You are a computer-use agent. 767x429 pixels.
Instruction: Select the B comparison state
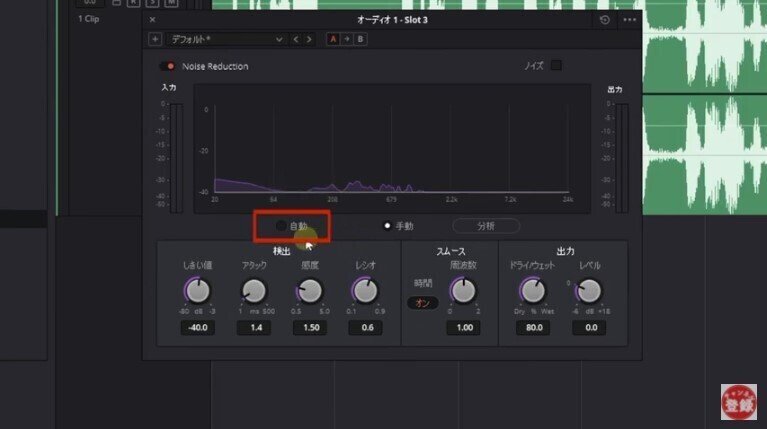[361, 39]
